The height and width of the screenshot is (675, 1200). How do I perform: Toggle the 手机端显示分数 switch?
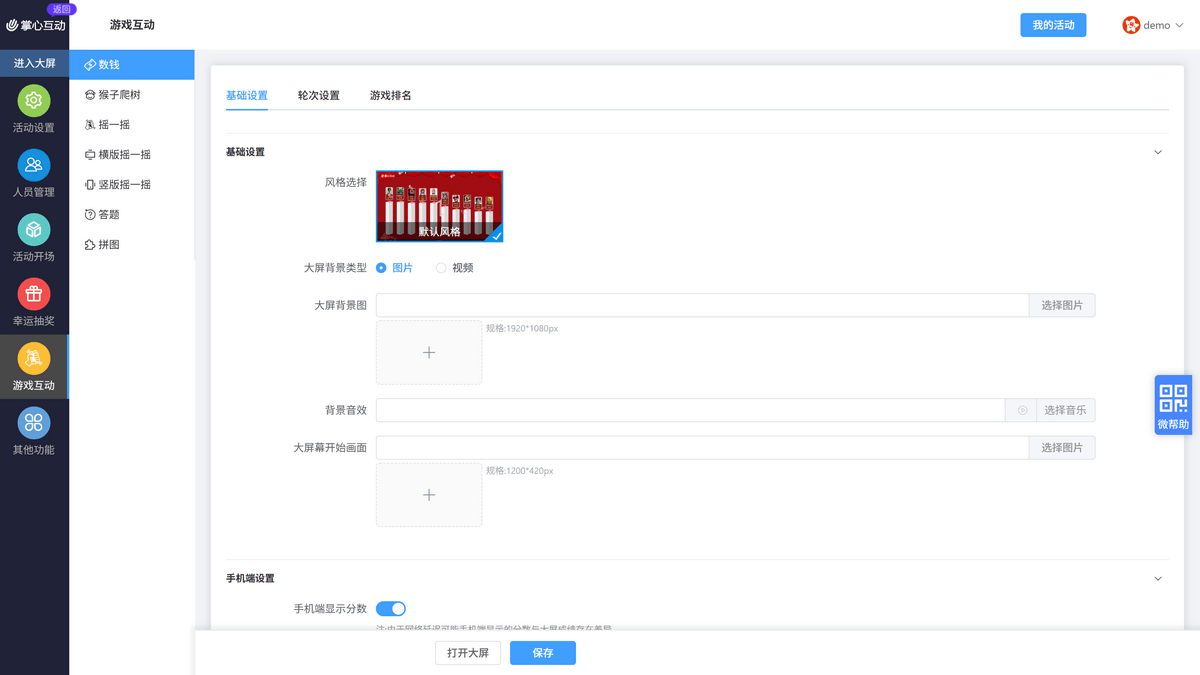391,608
